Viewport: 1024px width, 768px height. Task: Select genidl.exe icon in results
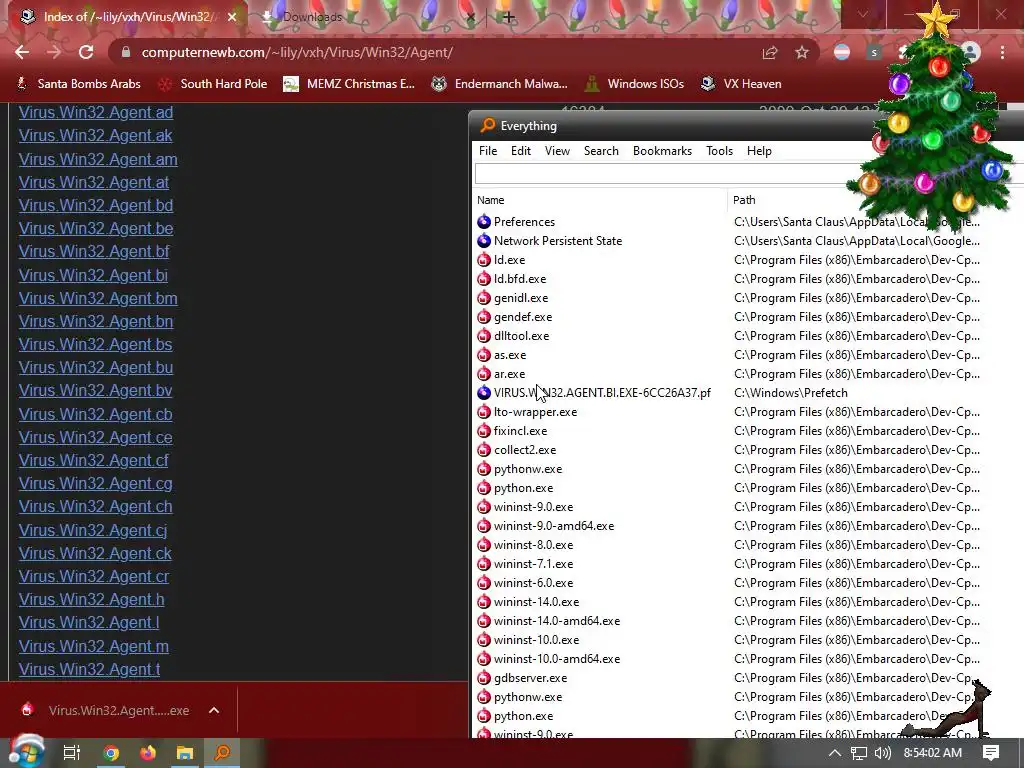pos(484,298)
